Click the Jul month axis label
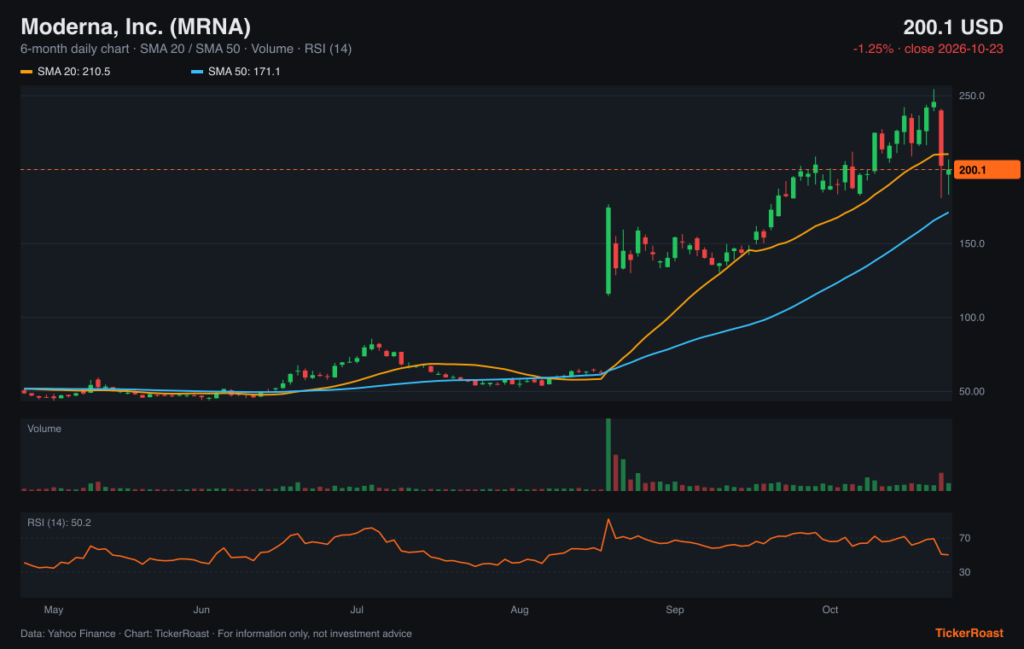The width and height of the screenshot is (1024, 649). click(x=357, y=610)
